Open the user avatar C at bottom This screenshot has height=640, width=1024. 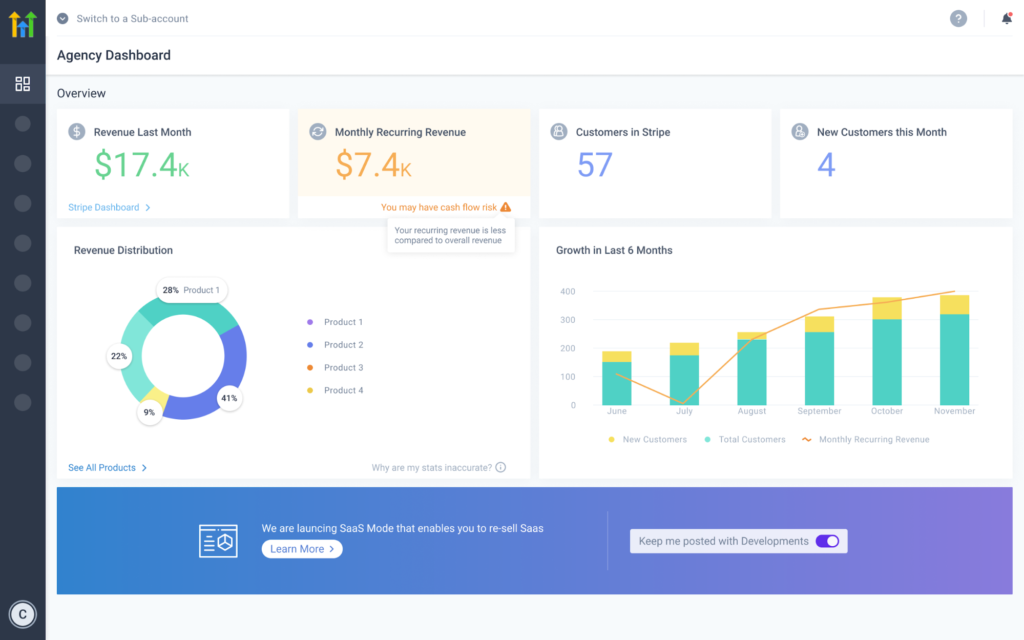pyautogui.click(x=22, y=614)
